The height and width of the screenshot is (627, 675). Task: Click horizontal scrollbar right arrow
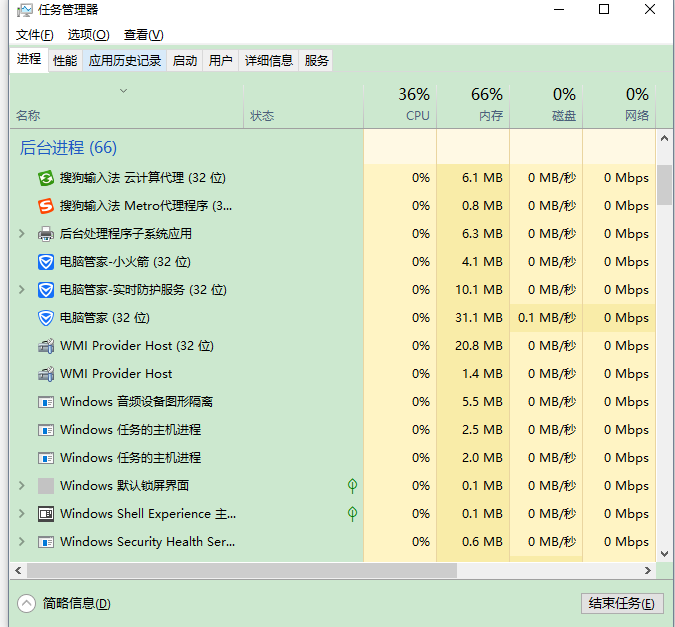648,571
